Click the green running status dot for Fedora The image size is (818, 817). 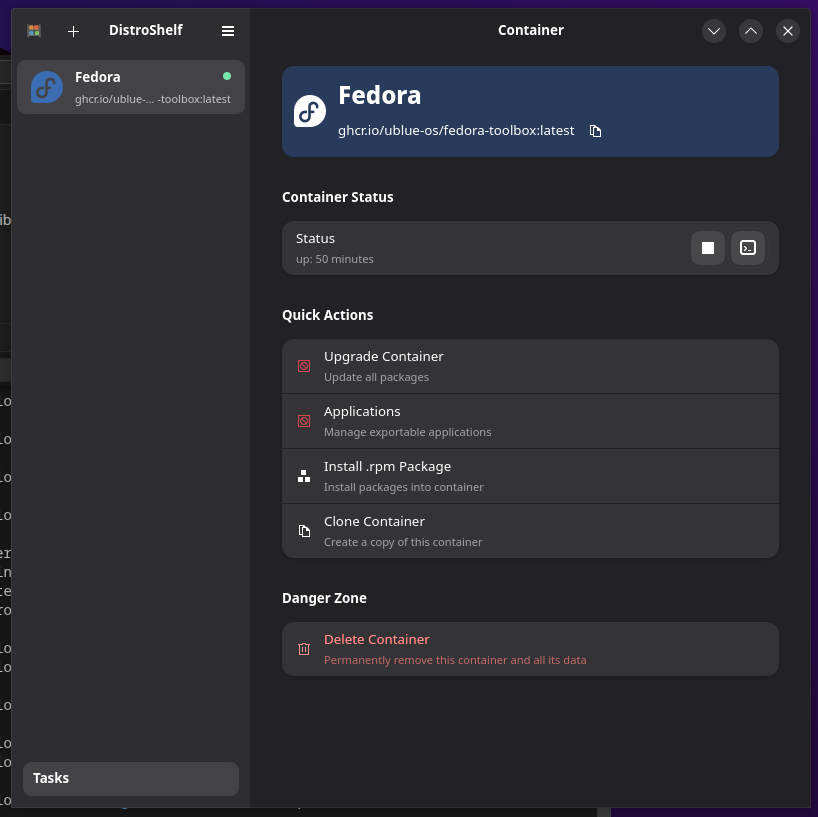pos(227,76)
